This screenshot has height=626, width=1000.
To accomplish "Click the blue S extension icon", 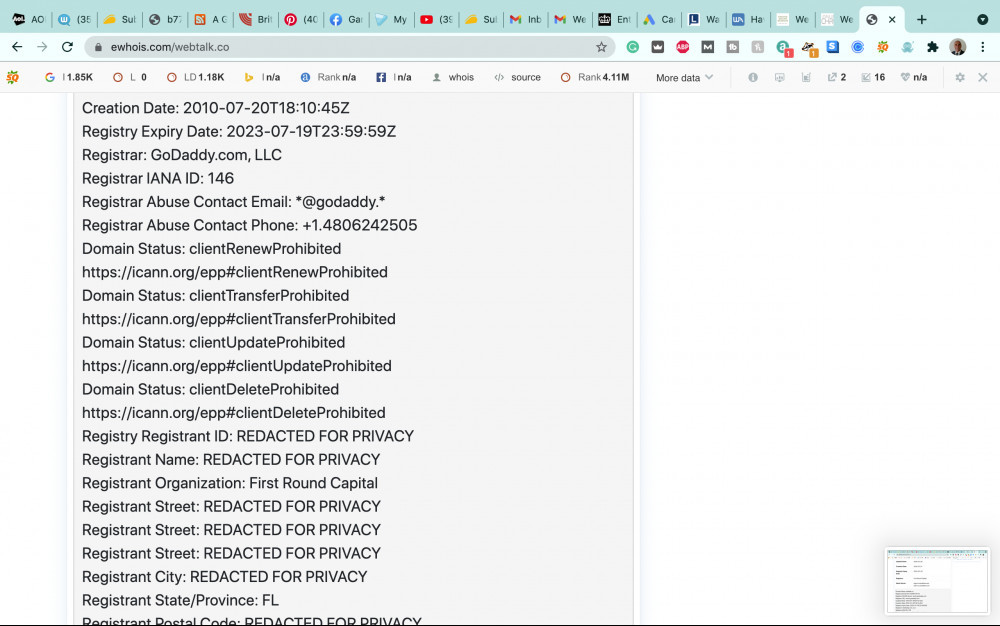I will click(833, 47).
